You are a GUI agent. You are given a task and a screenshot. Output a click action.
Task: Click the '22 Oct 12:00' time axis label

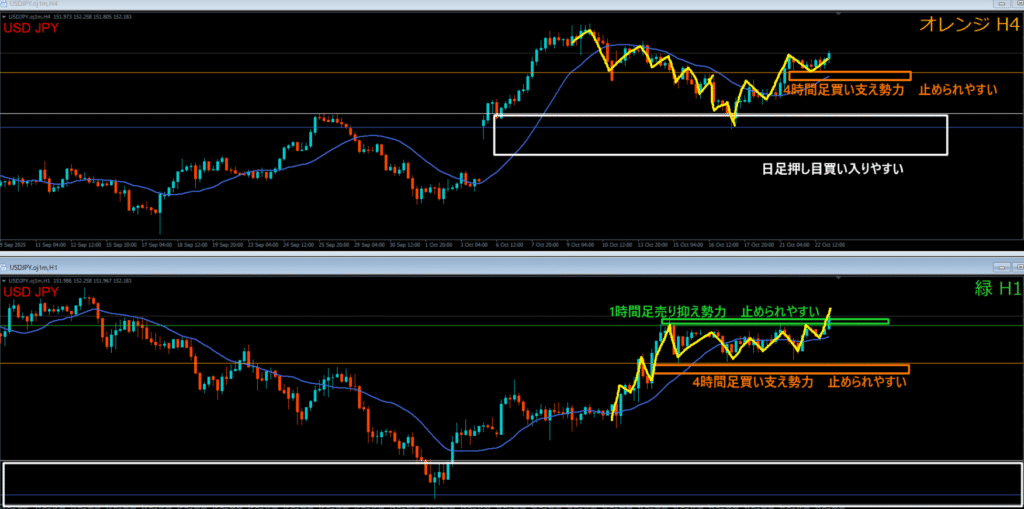point(830,245)
